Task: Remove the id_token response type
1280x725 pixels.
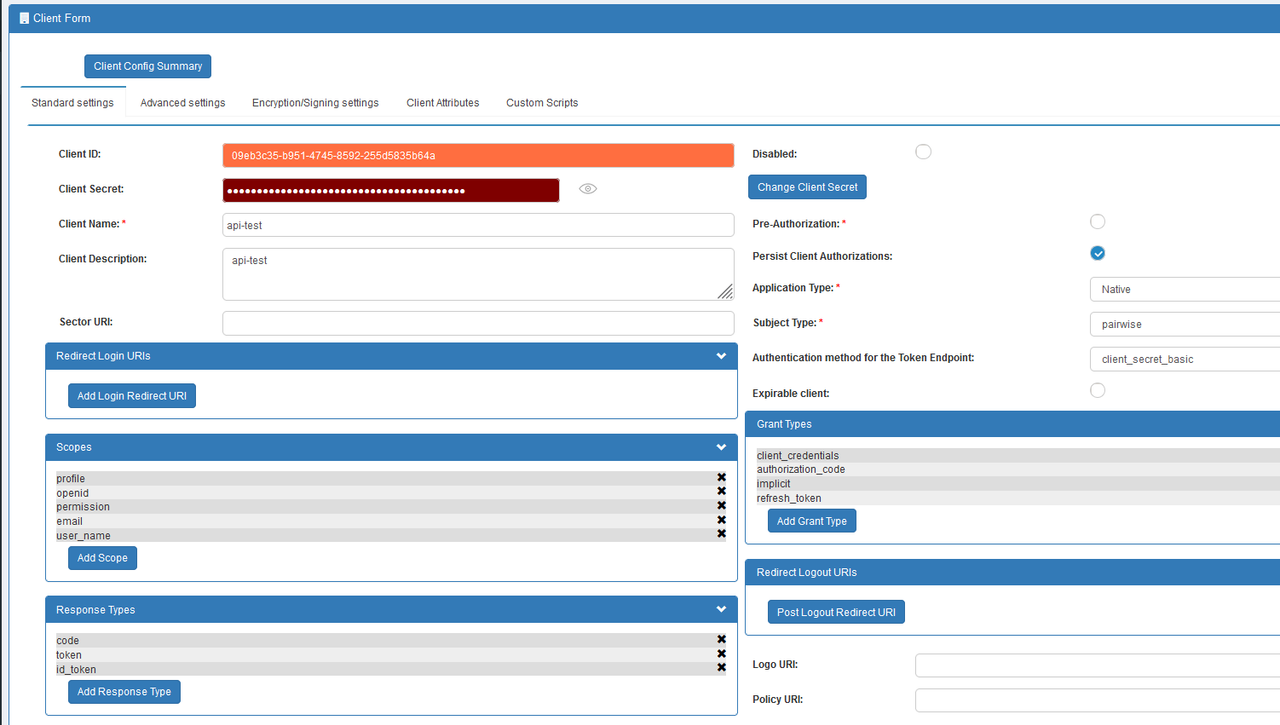Action: [721, 668]
